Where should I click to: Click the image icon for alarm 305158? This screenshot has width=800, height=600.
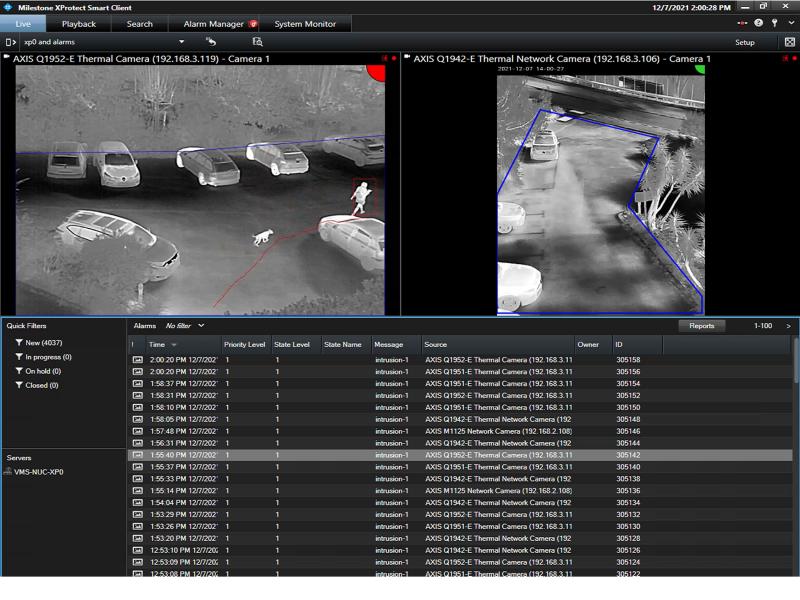click(x=138, y=360)
